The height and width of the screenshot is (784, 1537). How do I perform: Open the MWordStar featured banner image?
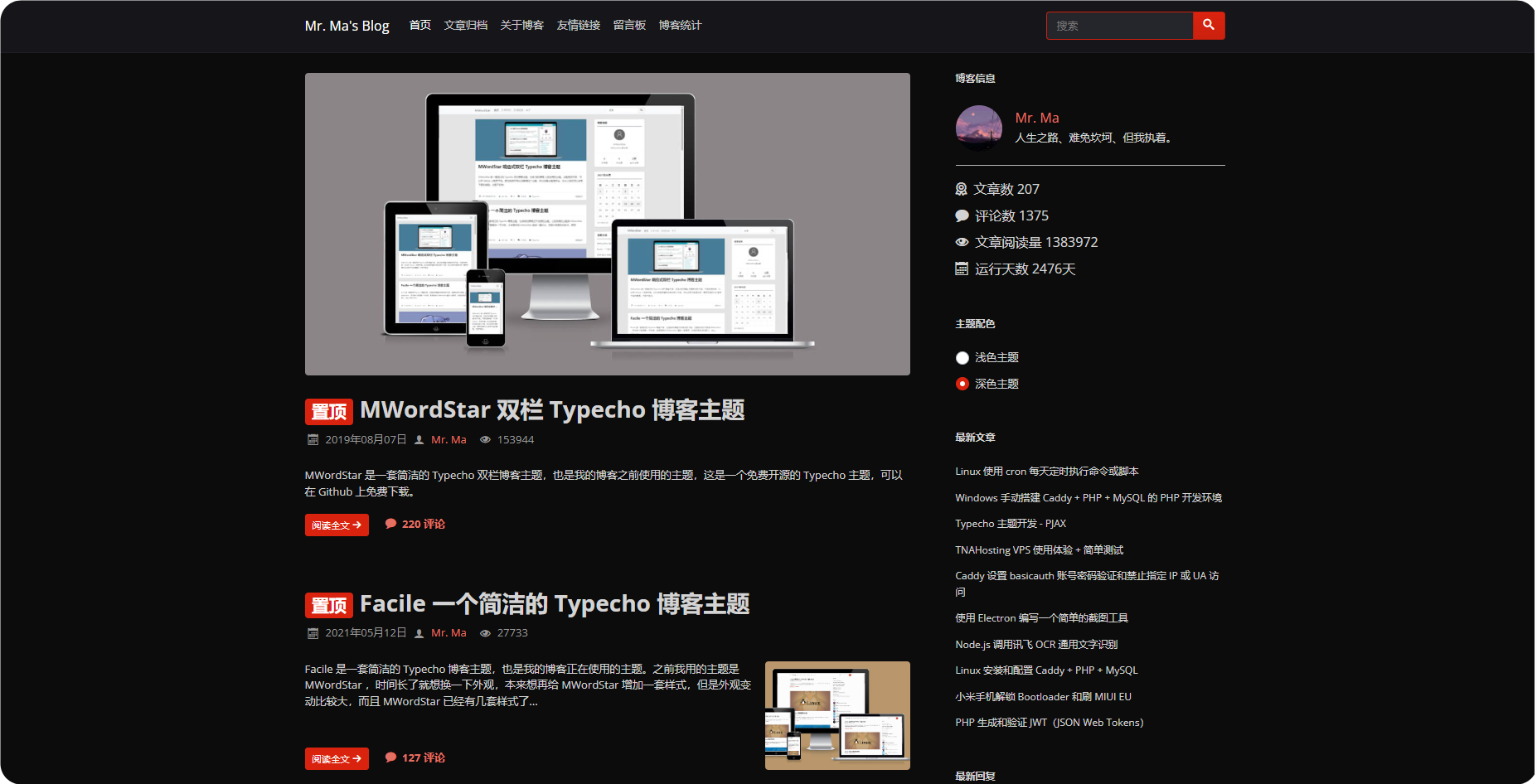pyautogui.click(x=607, y=224)
